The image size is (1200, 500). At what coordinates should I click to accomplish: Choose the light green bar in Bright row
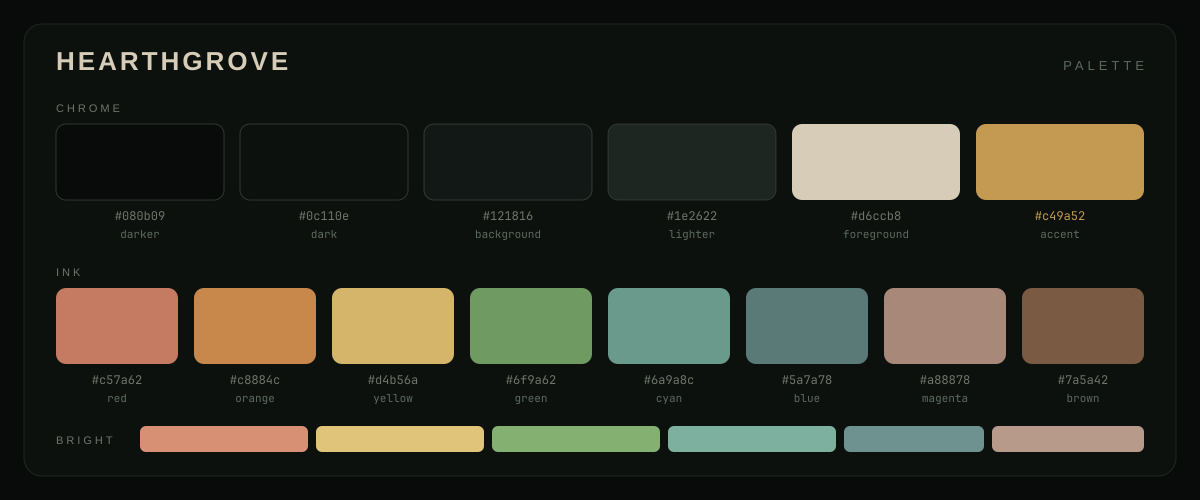[576, 439]
